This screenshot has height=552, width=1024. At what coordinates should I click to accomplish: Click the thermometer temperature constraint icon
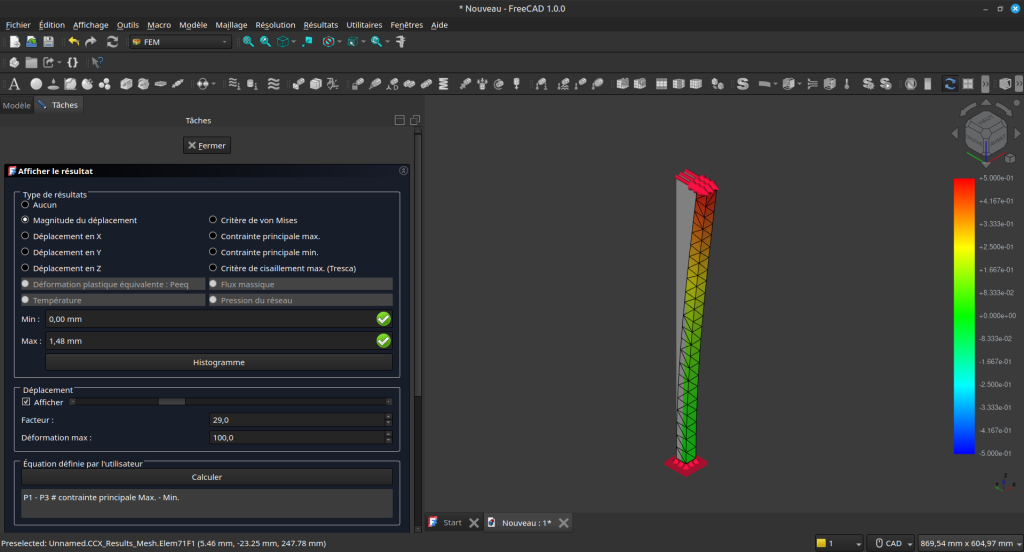(846, 84)
